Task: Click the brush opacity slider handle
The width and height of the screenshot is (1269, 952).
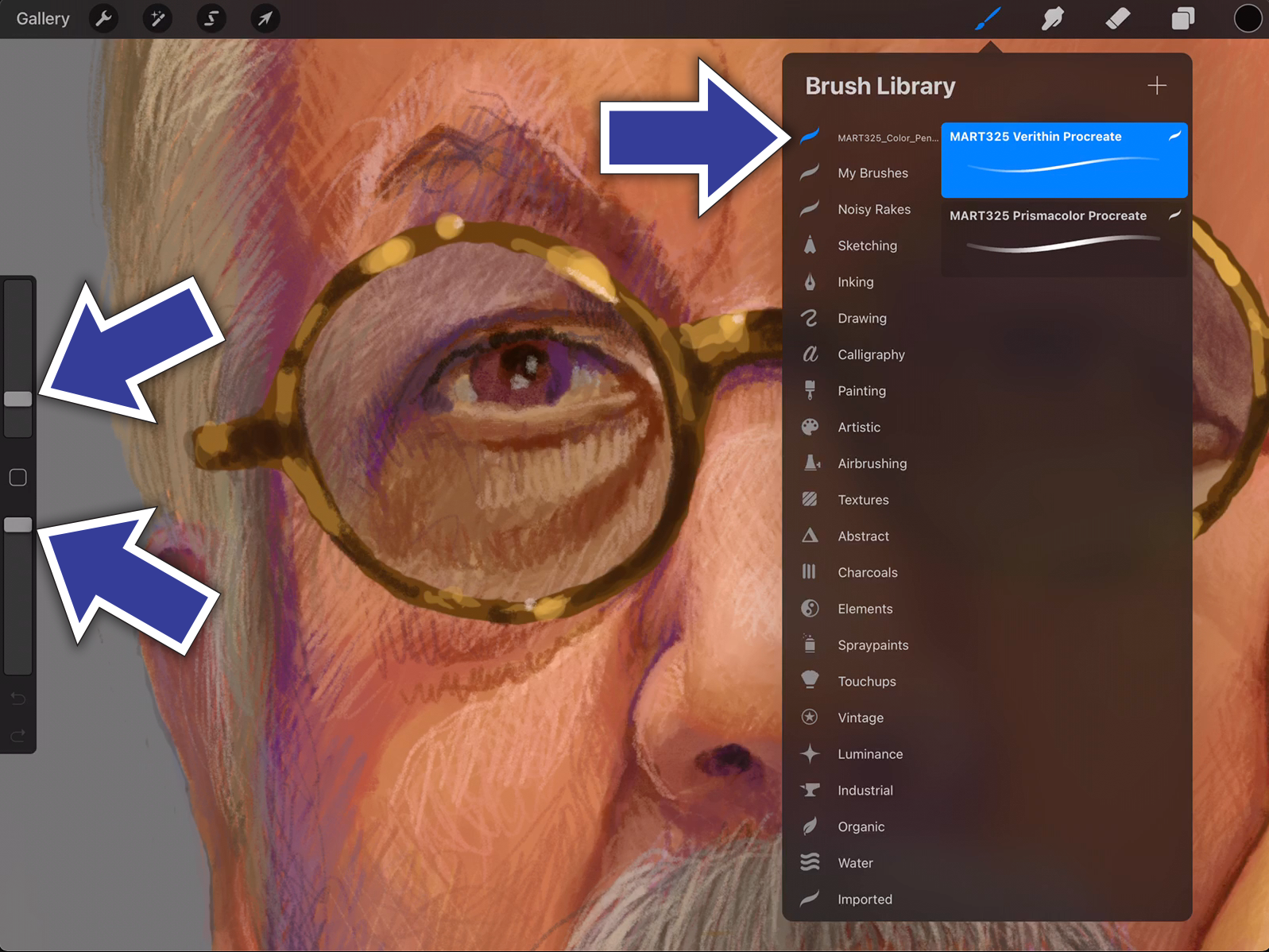Action: point(18,525)
